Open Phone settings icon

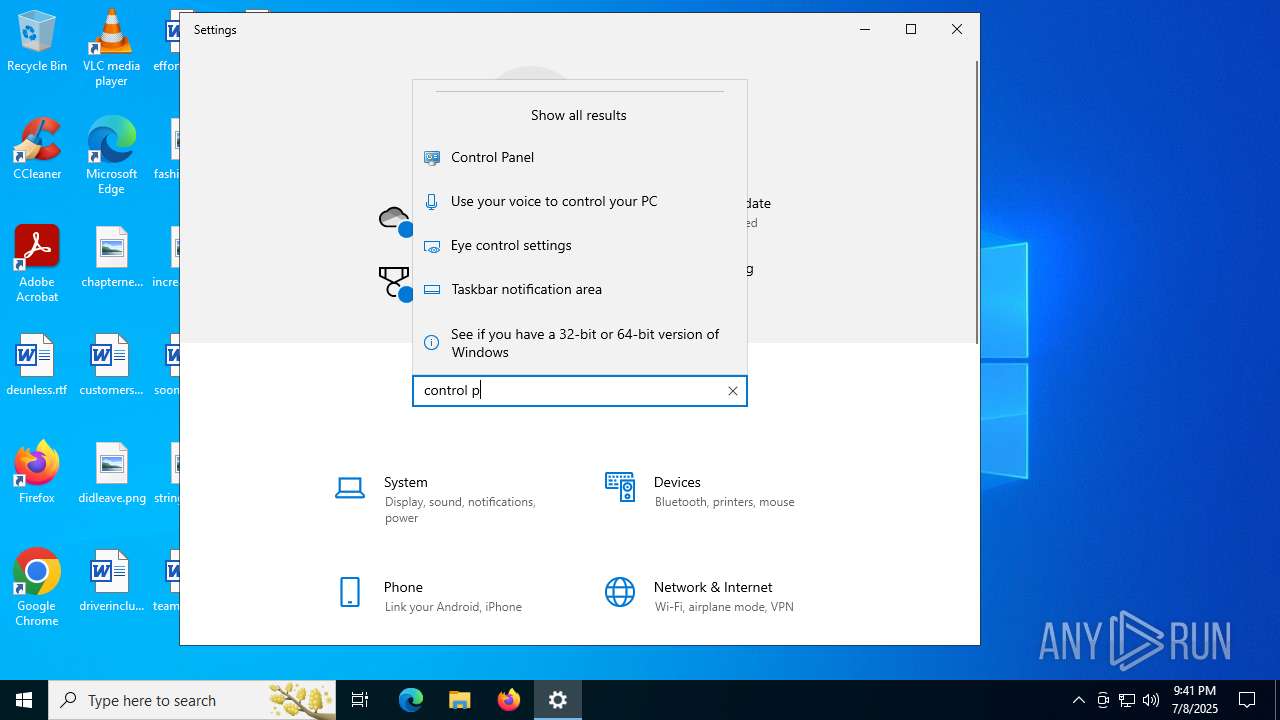[350, 592]
